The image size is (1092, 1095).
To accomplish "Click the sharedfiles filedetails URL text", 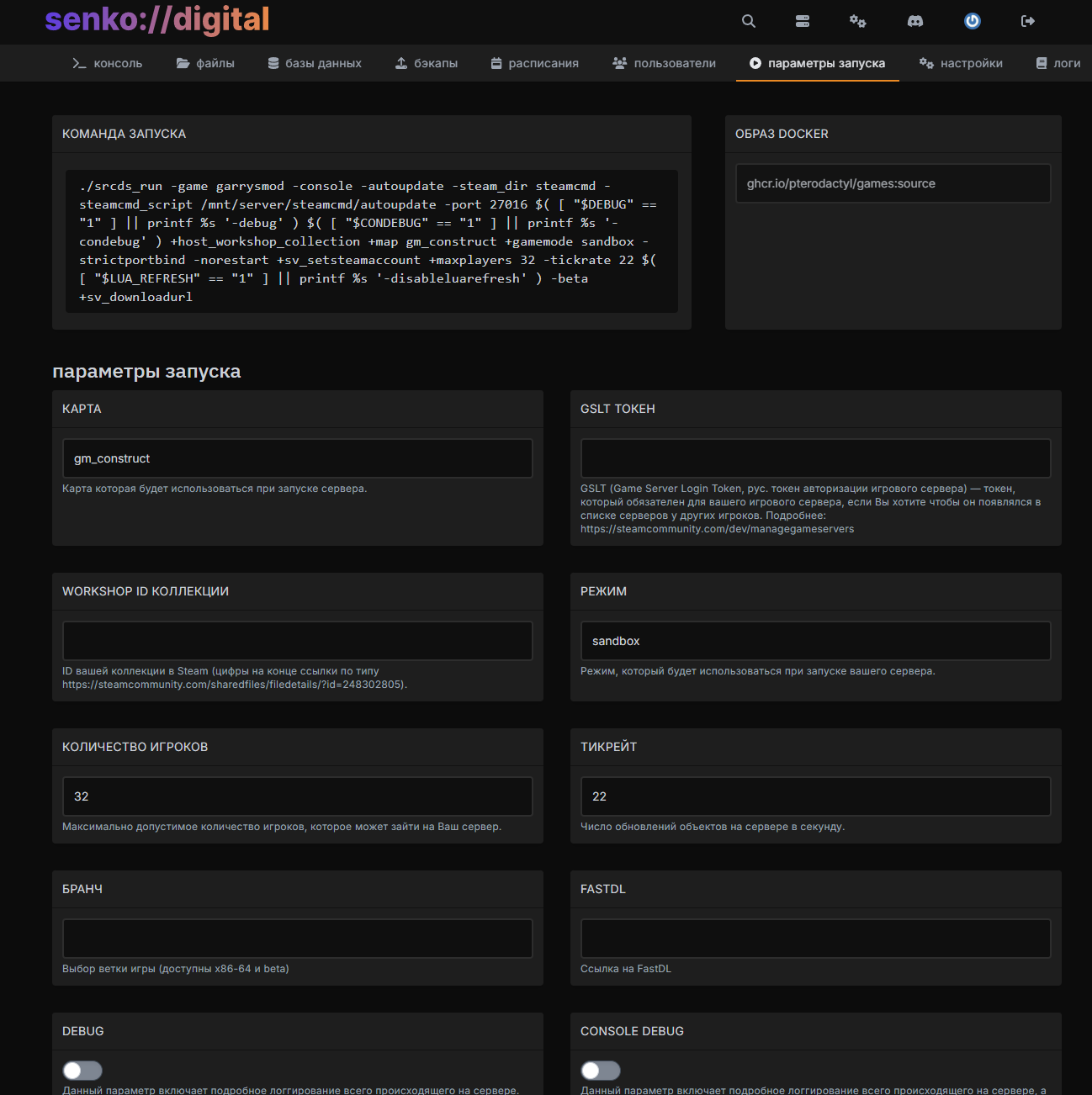I will pos(233,685).
